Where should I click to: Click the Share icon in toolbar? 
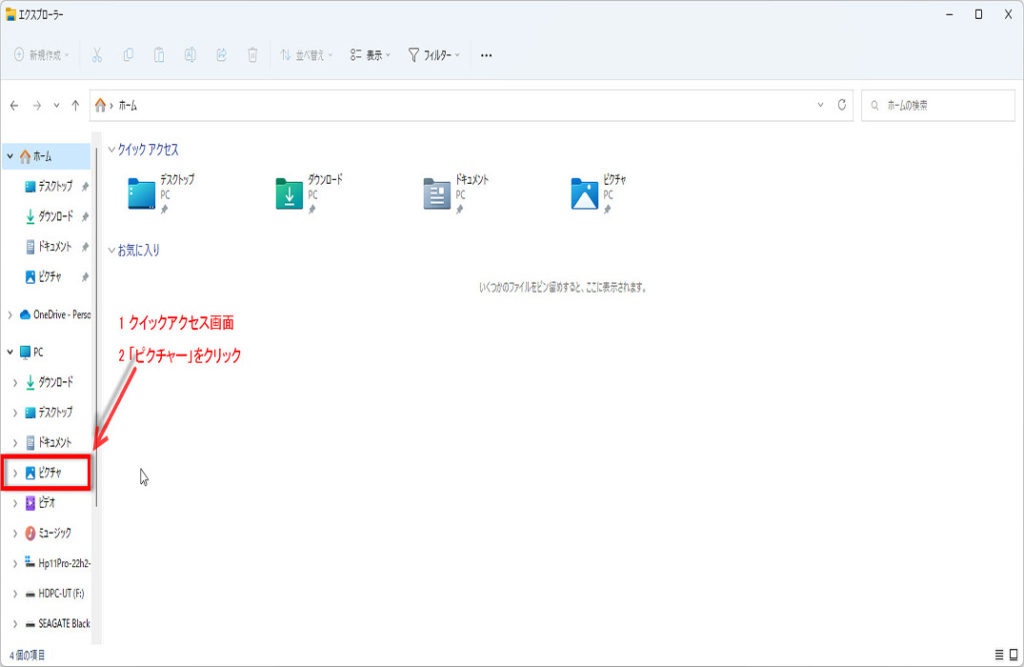[x=221, y=55]
